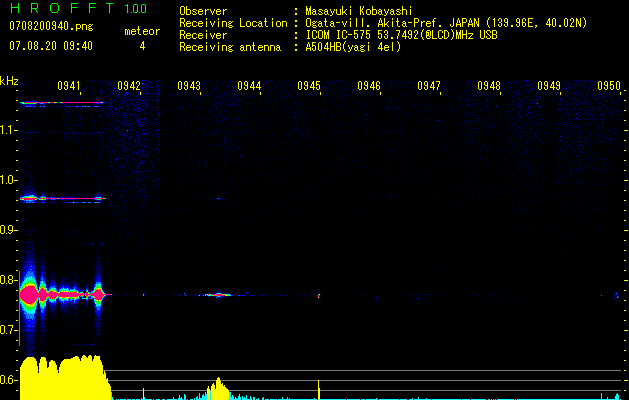Viewport: 629px width, 400px height.
Task: Click the date stamp 07.08.20 09:40
Action: (51, 46)
